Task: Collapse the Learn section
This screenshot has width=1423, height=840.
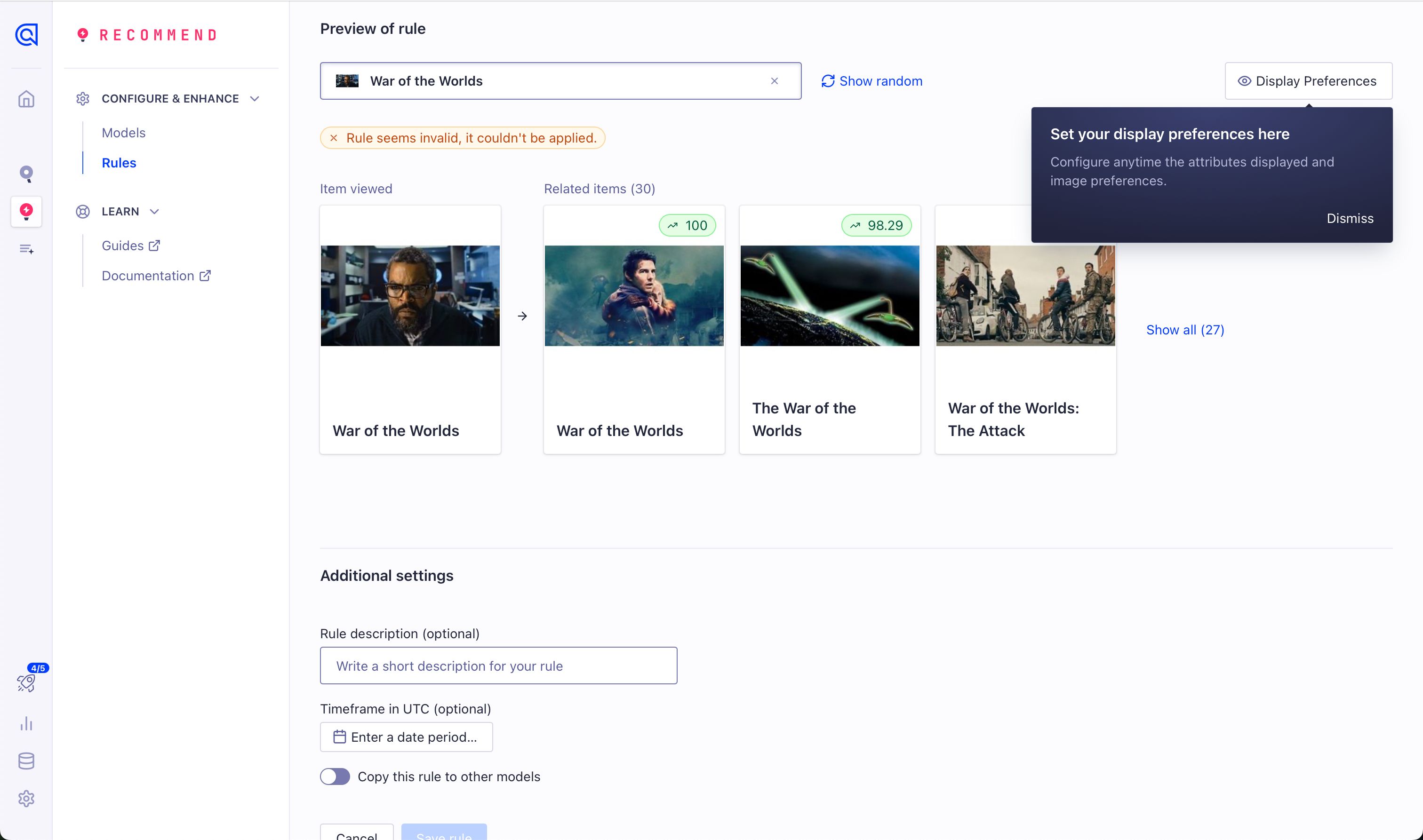Action: tap(154, 212)
